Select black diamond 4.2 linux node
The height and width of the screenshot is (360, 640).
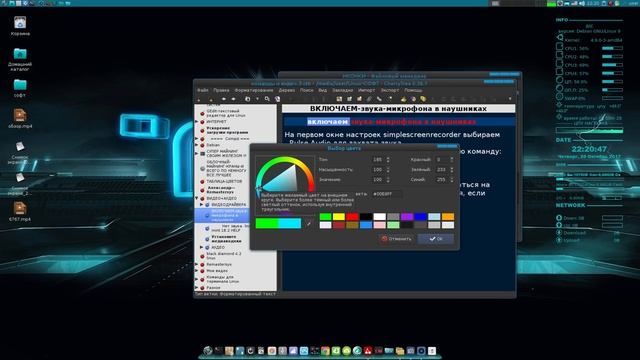point(224,256)
